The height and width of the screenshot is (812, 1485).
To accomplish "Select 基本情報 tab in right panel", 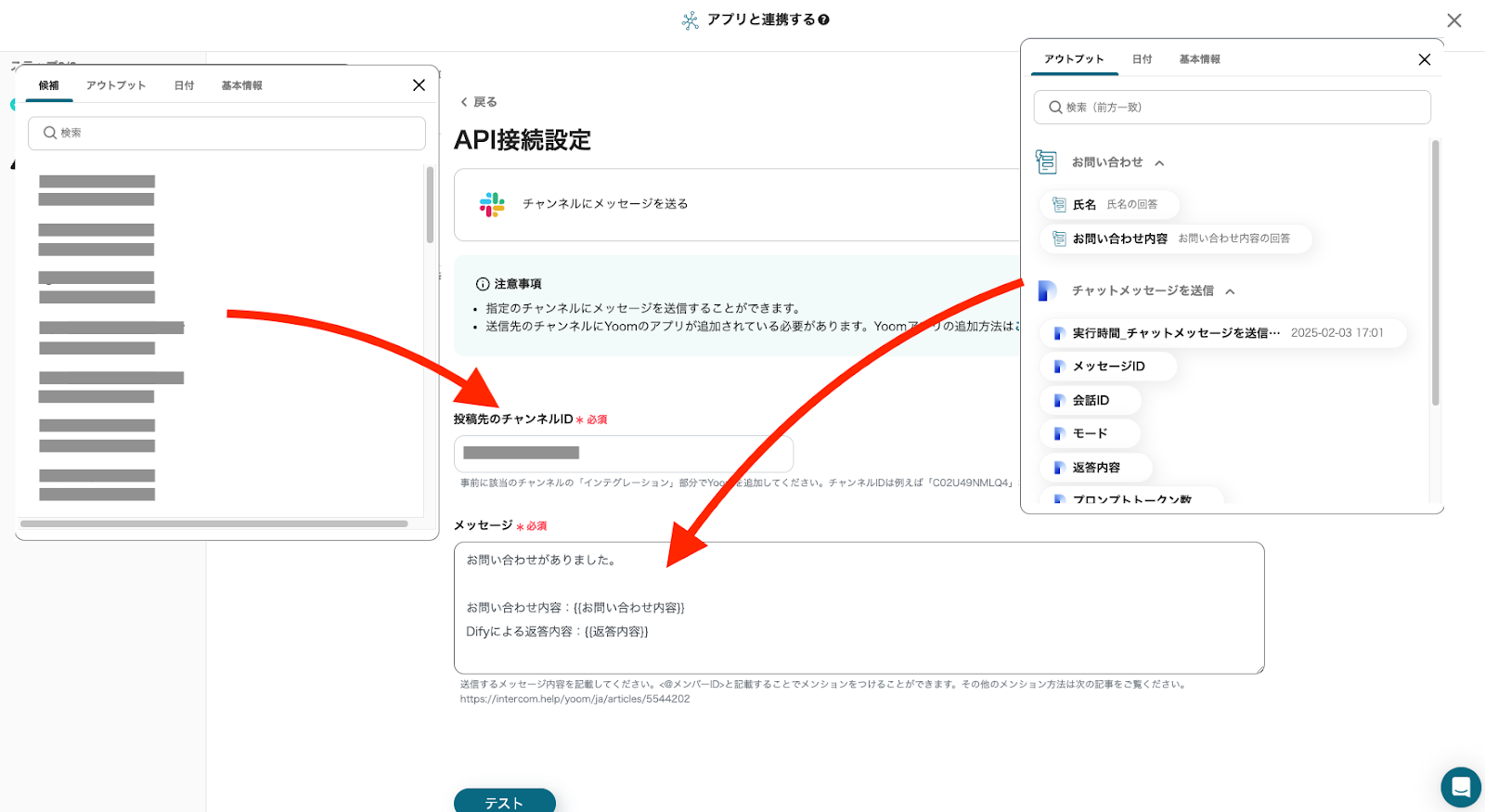I will coord(1199,59).
